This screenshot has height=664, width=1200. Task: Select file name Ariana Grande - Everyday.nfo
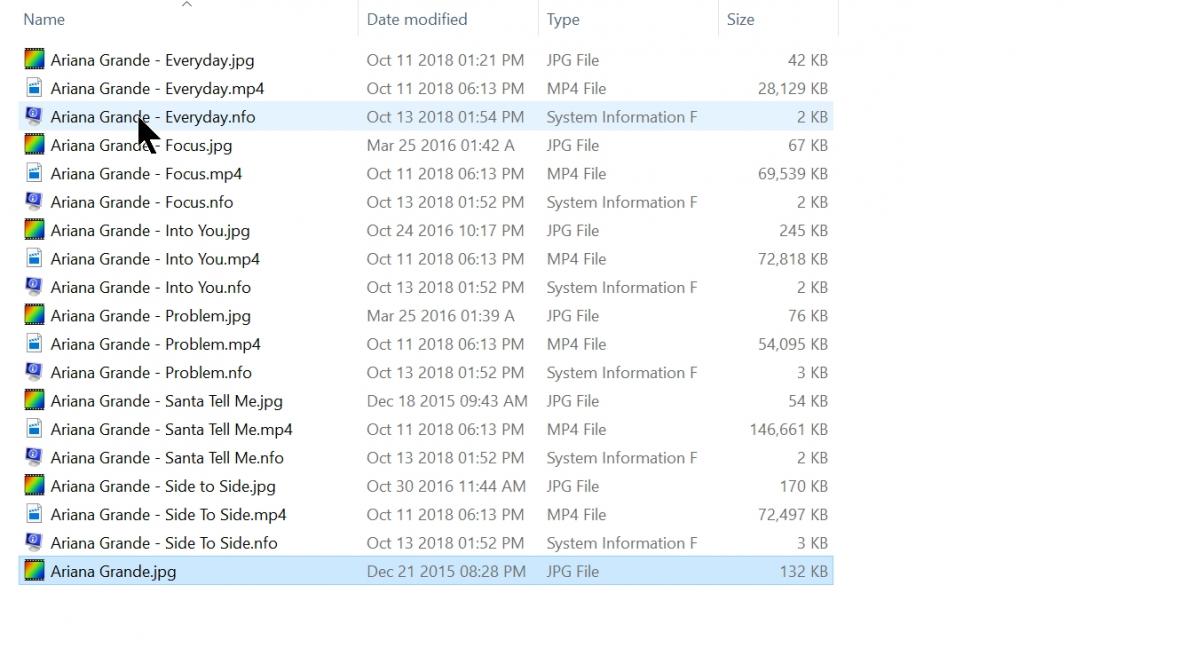(153, 116)
